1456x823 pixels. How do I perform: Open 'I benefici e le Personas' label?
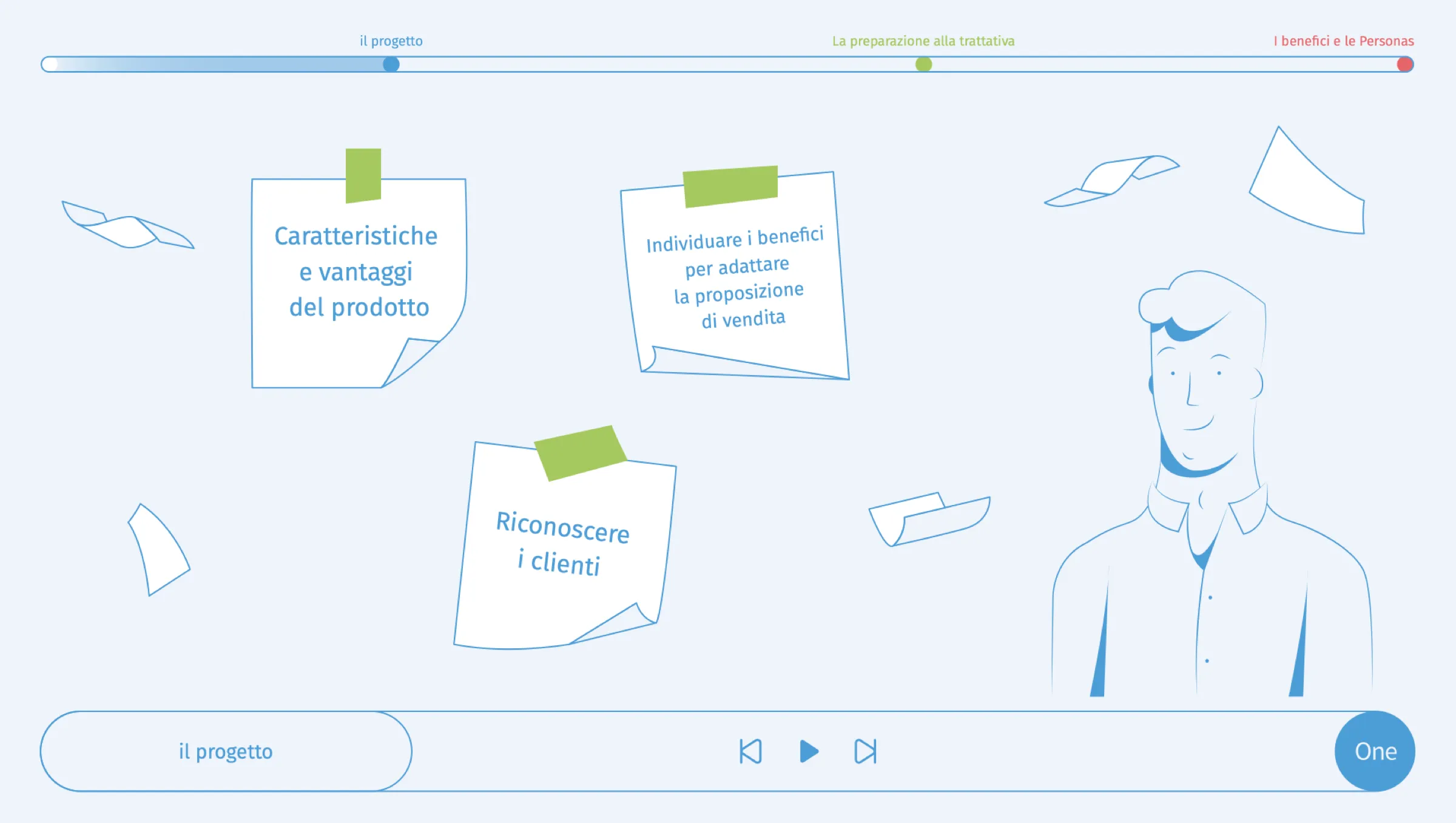click(1344, 41)
